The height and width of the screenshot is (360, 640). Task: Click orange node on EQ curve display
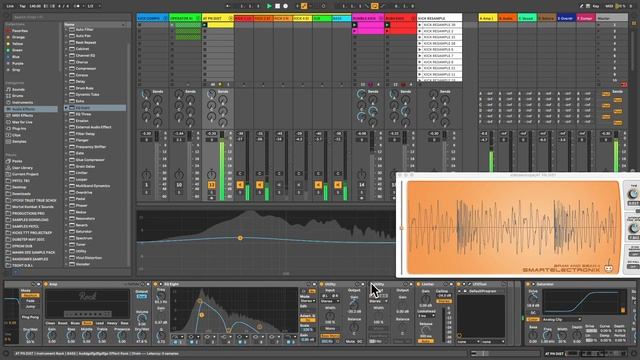[240, 238]
